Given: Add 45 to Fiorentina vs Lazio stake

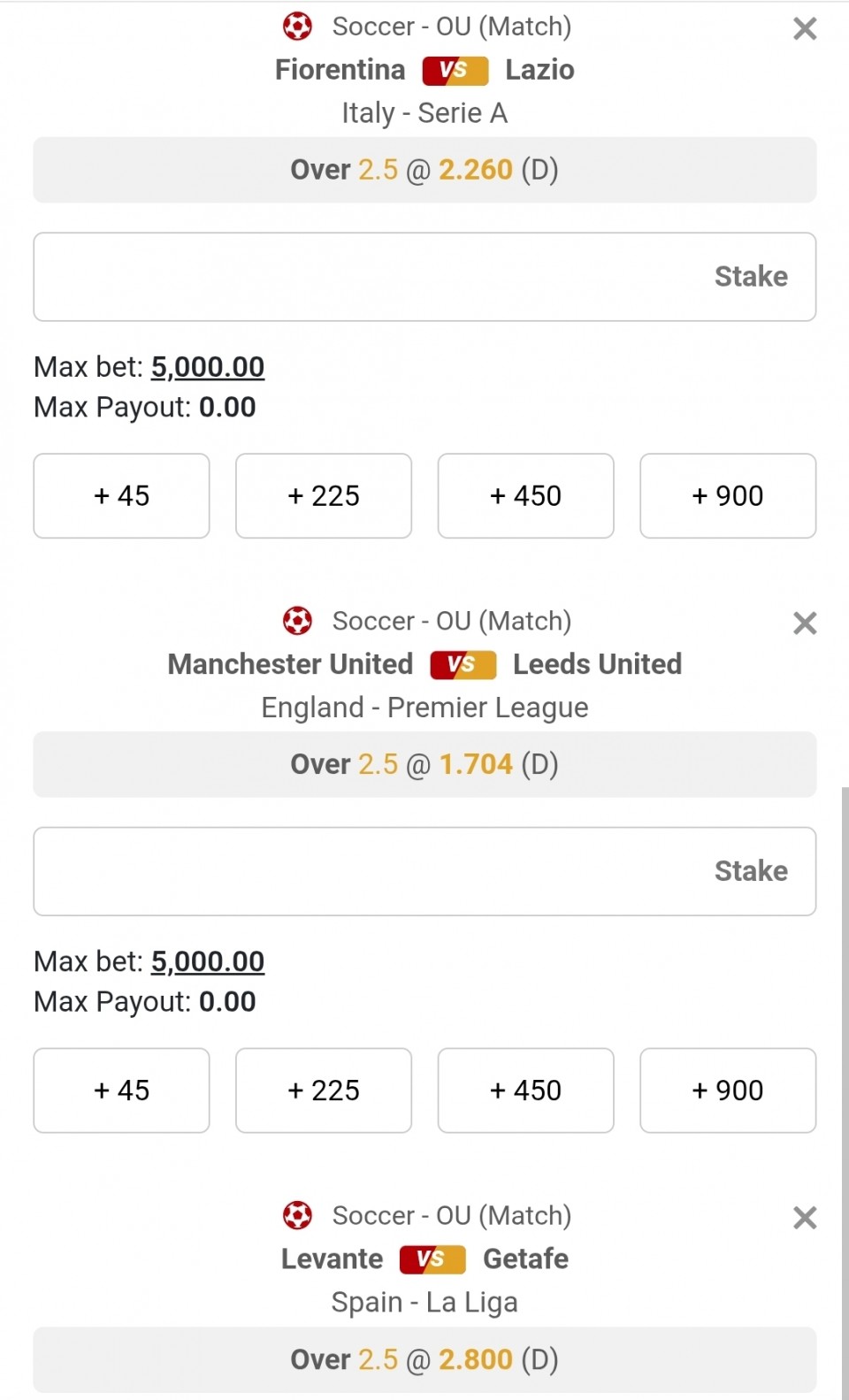Looking at the screenshot, I should pos(121,496).
